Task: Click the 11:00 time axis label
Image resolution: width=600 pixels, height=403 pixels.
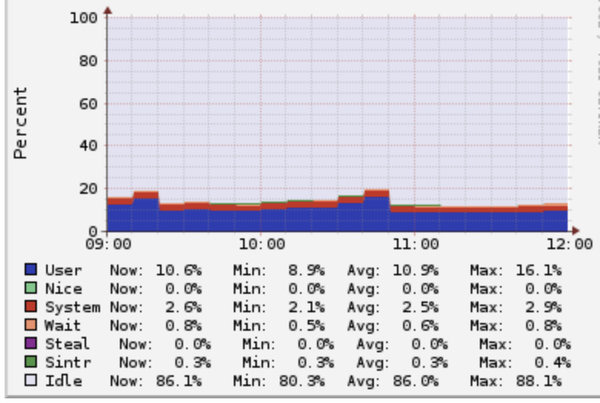Action: pos(416,244)
